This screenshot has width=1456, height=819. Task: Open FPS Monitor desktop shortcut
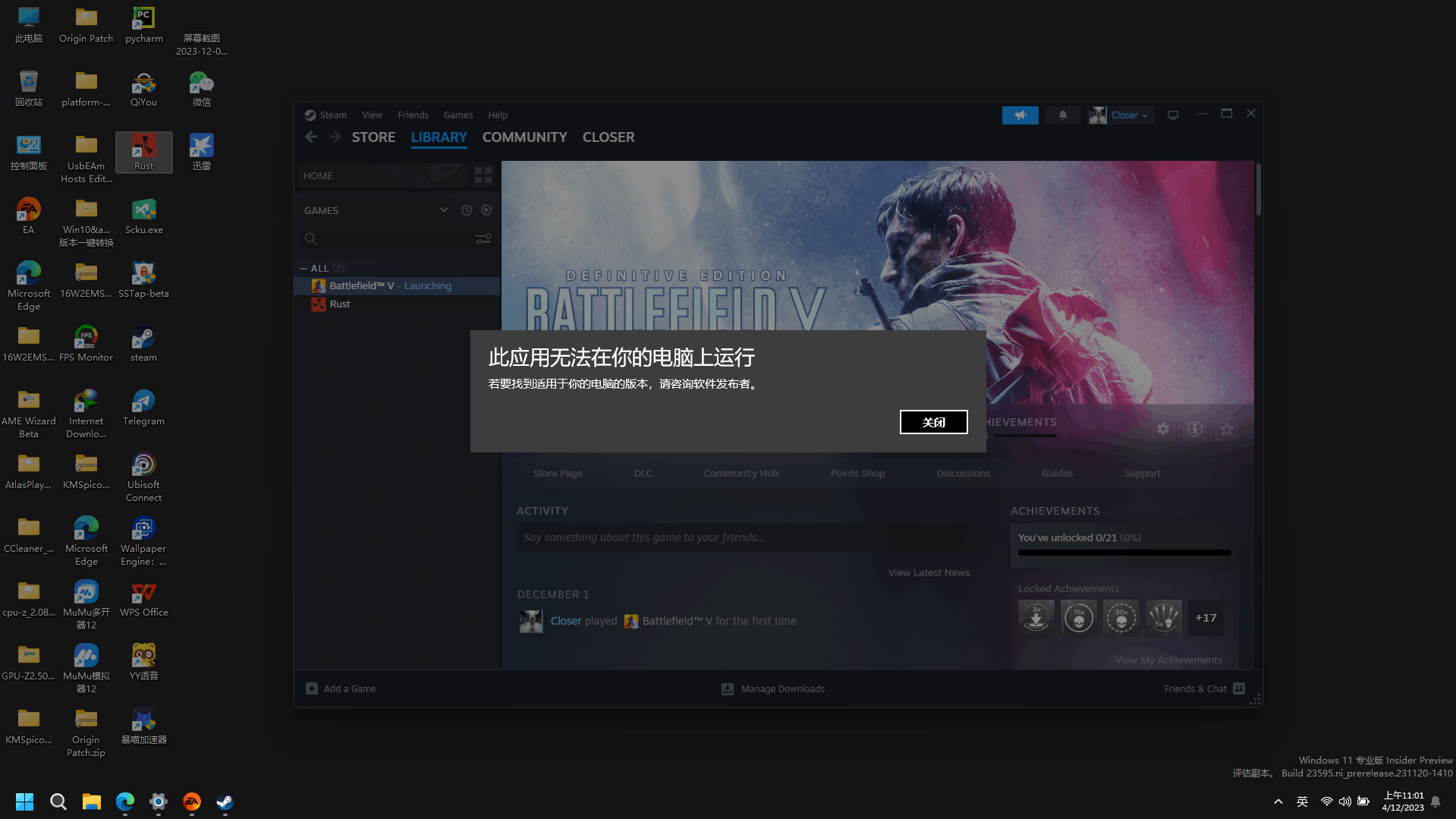86,344
